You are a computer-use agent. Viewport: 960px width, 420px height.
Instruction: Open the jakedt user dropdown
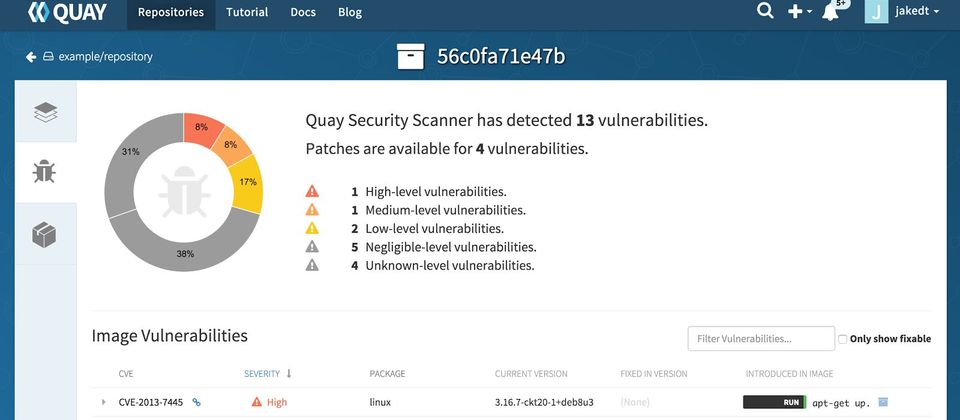(x=902, y=12)
